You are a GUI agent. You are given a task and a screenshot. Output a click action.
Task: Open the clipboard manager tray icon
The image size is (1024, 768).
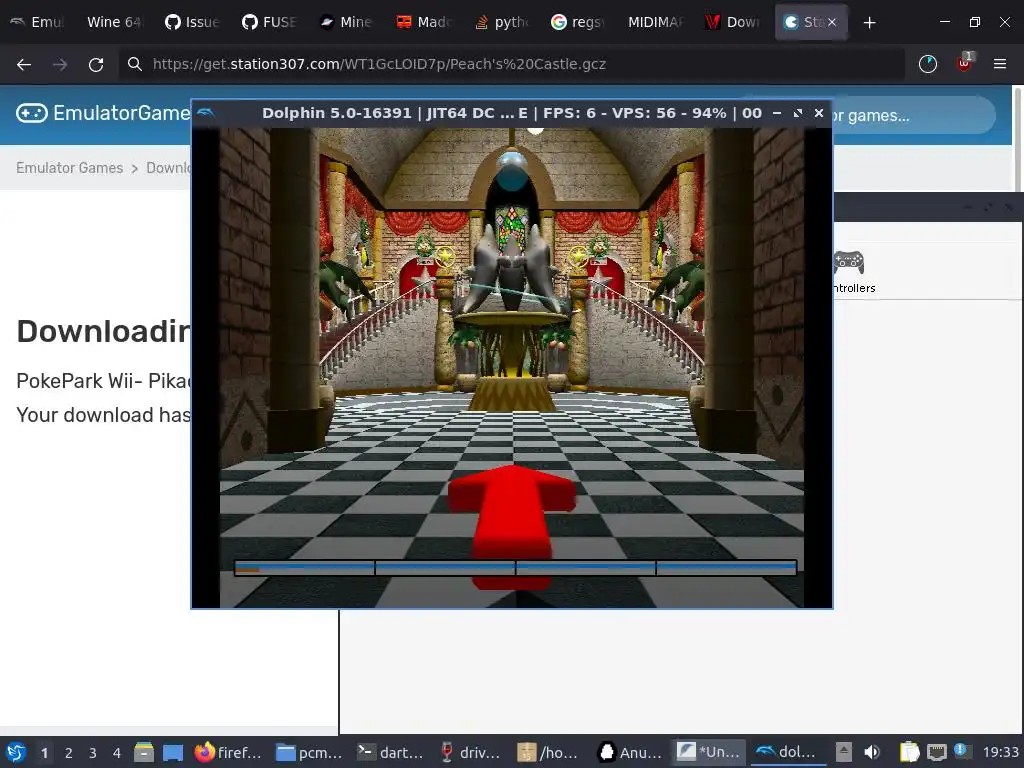click(909, 752)
